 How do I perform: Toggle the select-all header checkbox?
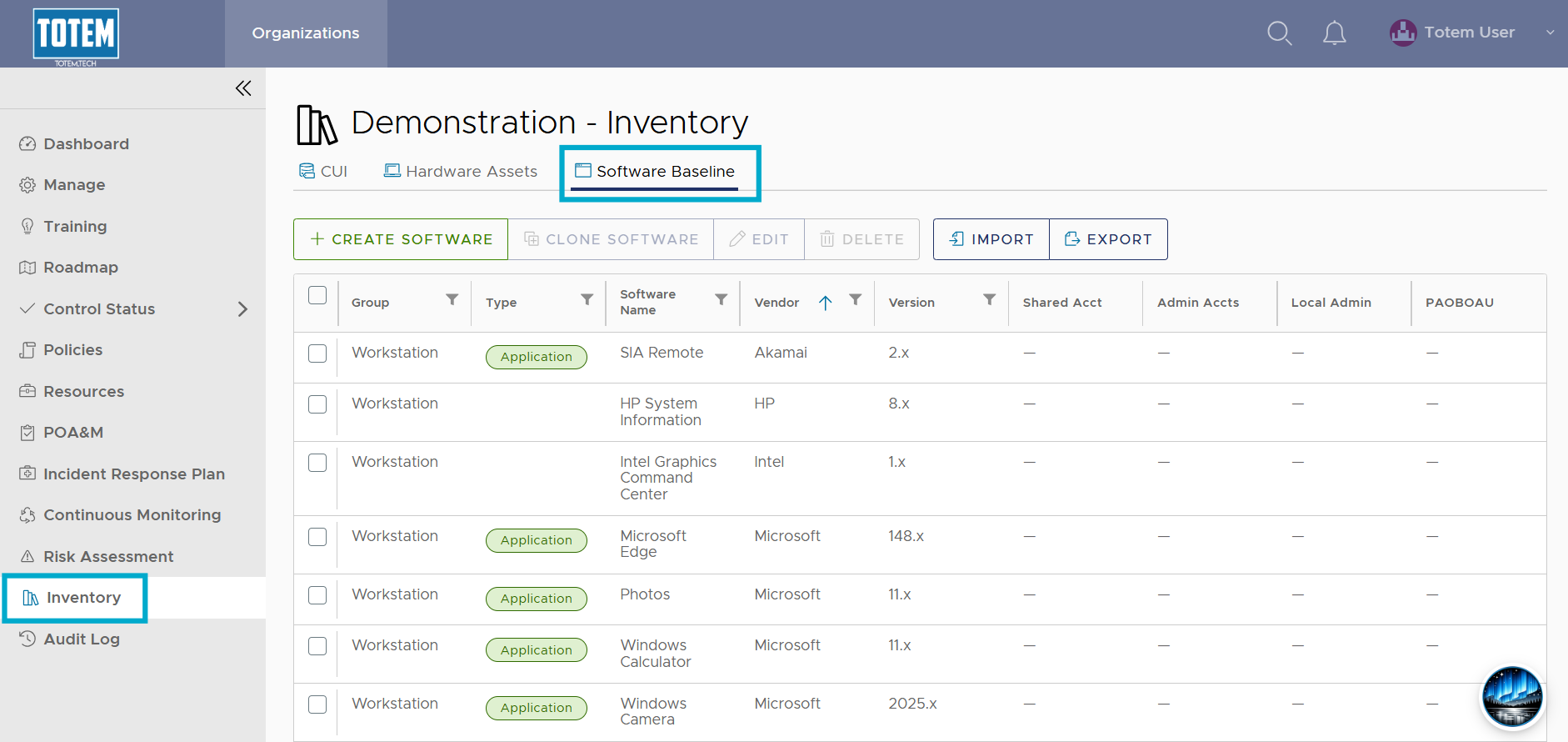coord(317,295)
